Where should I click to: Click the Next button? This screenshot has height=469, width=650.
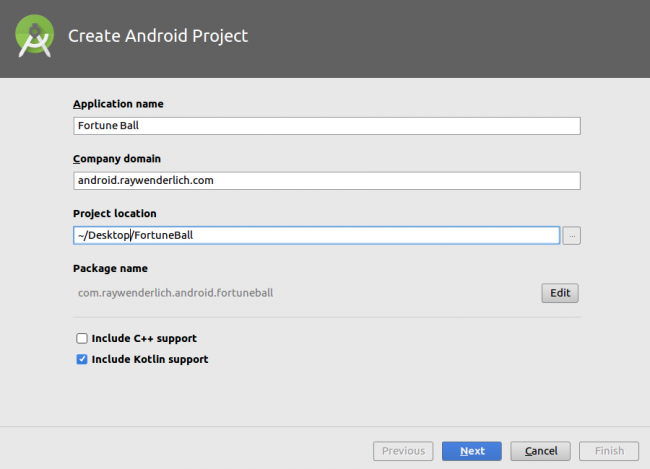pyautogui.click(x=472, y=451)
